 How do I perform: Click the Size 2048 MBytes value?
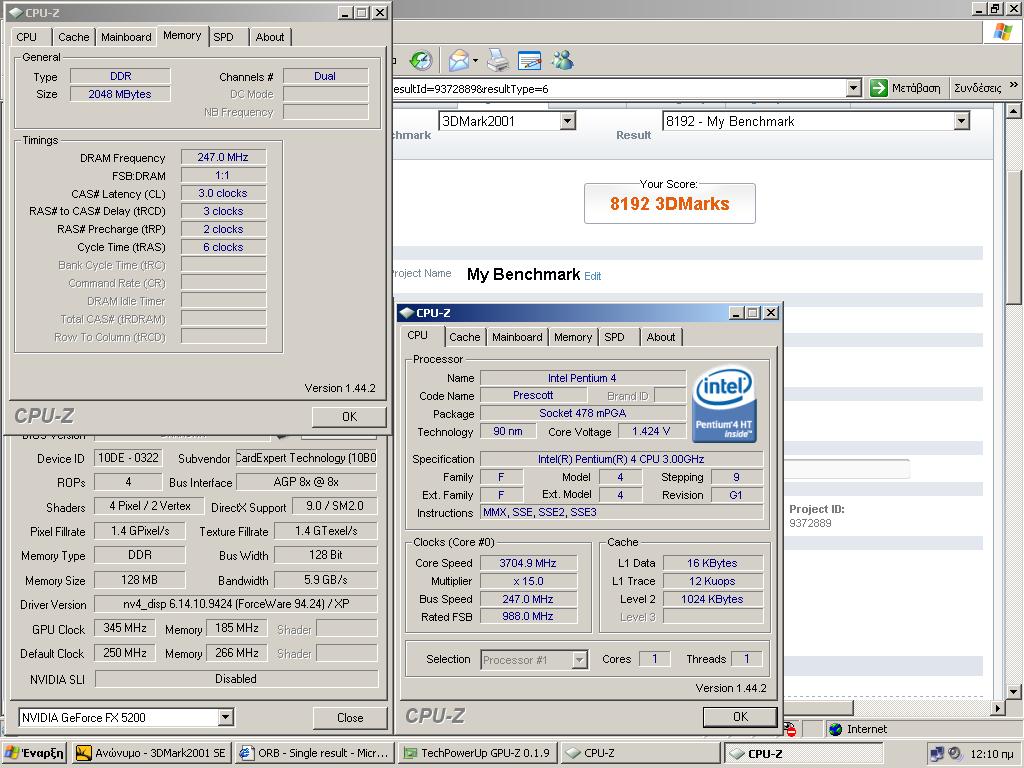120,94
